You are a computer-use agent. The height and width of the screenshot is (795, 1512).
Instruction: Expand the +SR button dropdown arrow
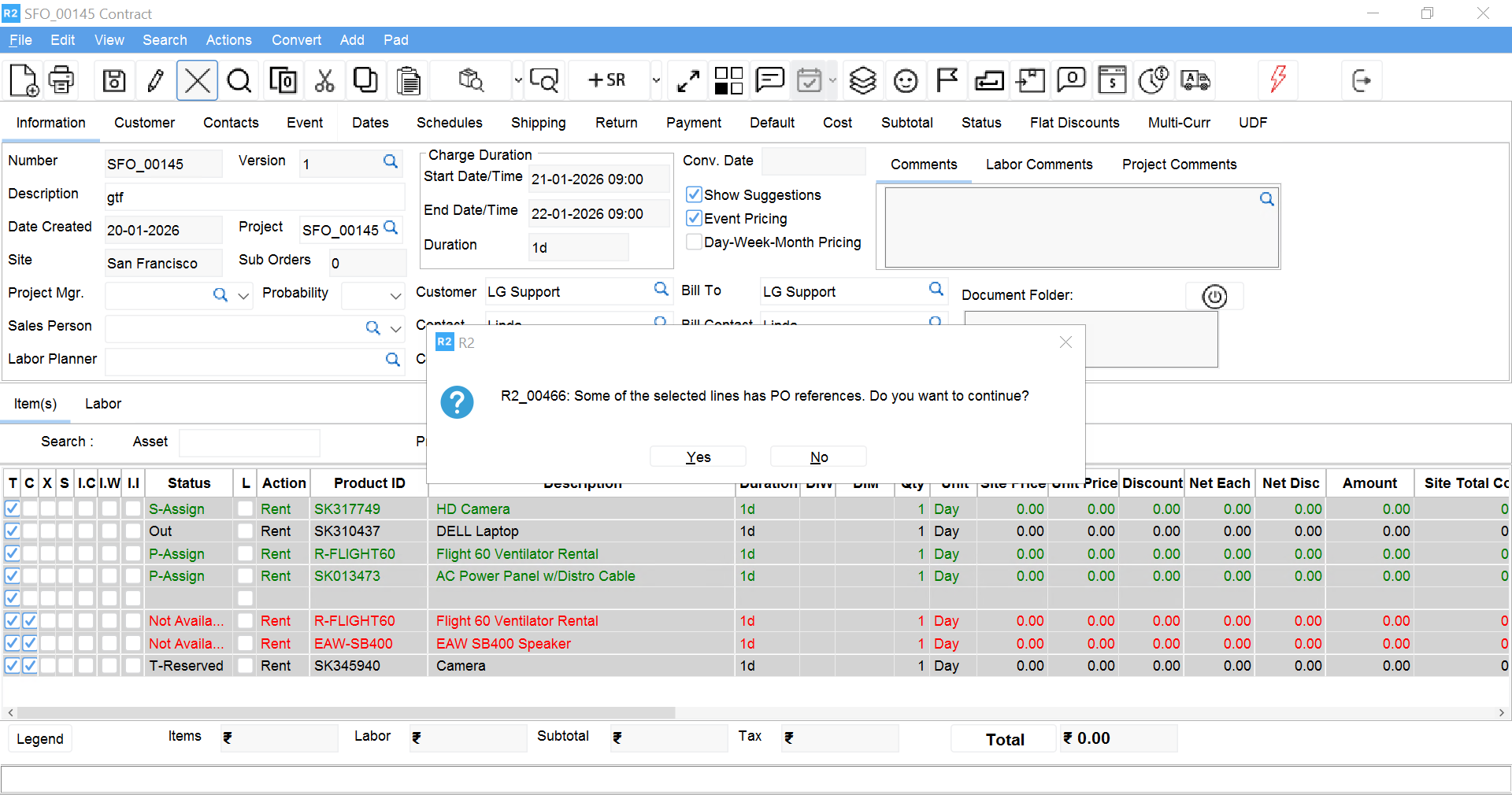click(656, 80)
